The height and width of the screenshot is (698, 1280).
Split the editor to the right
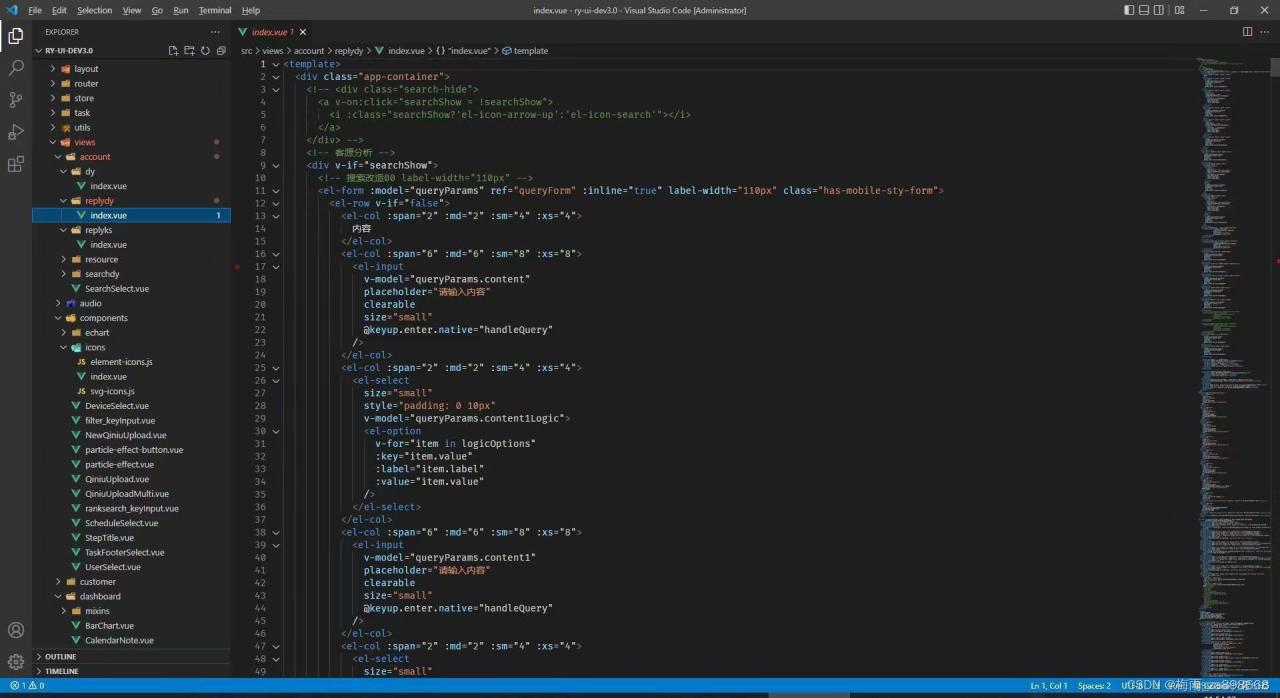coord(1247,32)
